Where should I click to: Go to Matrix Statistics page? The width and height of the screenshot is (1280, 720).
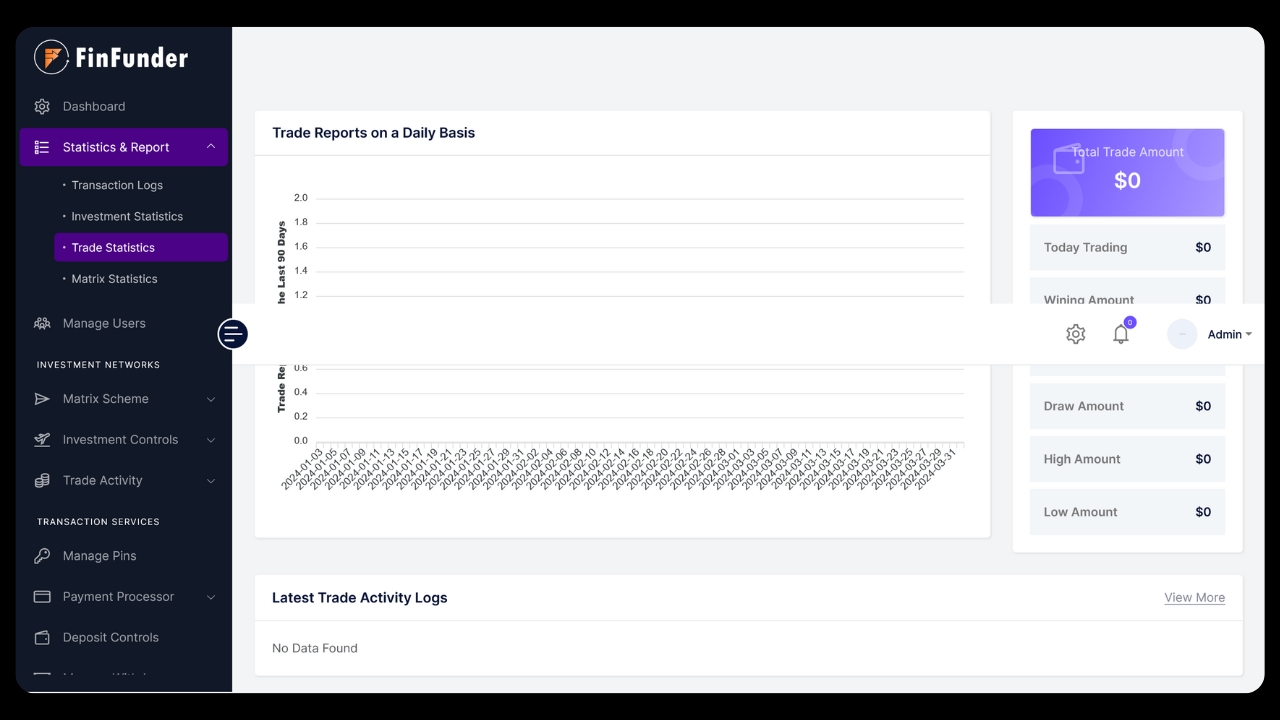pyautogui.click(x=114, y=279)
